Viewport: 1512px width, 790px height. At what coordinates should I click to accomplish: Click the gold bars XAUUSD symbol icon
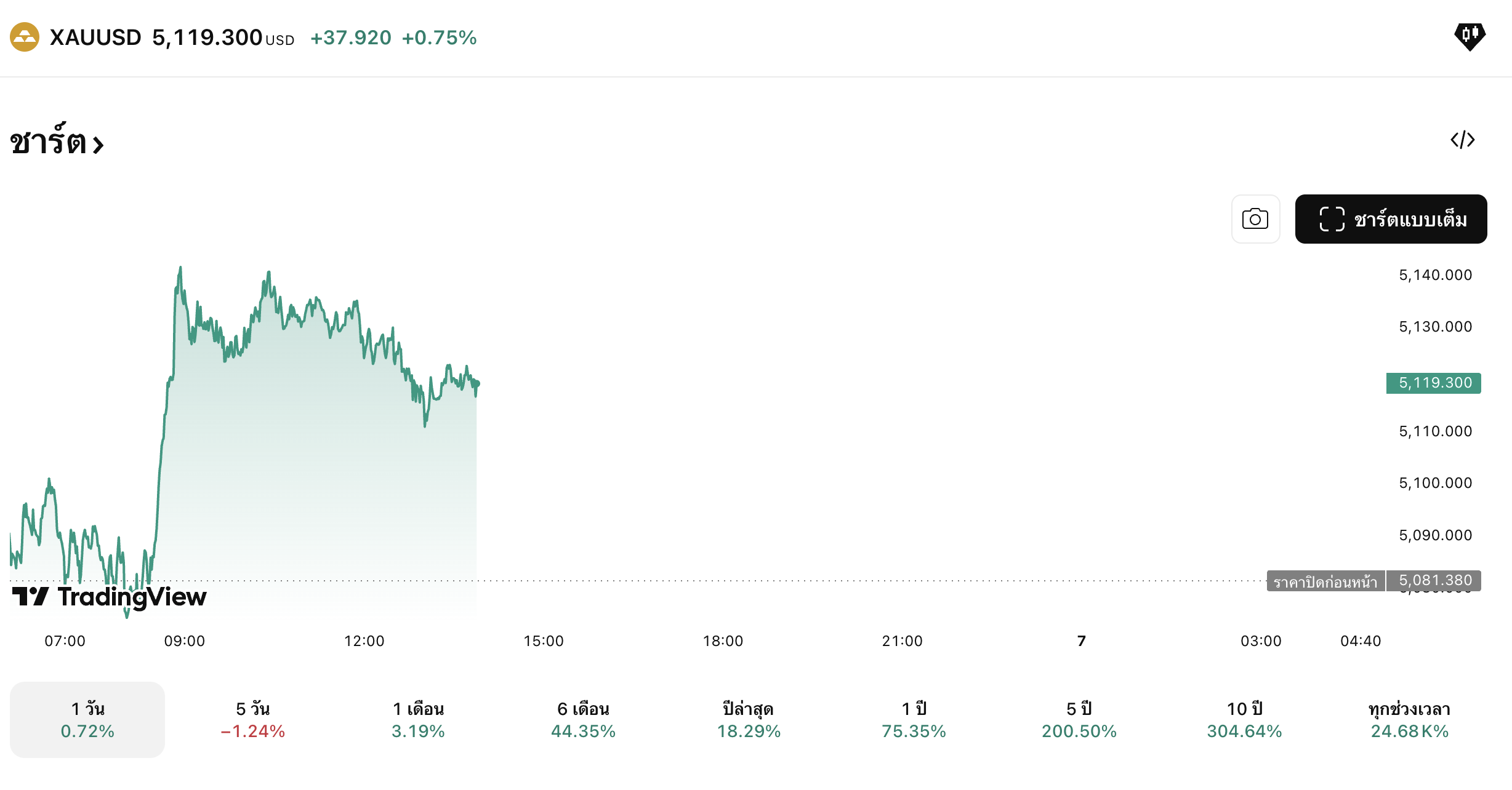click(25, 38)
